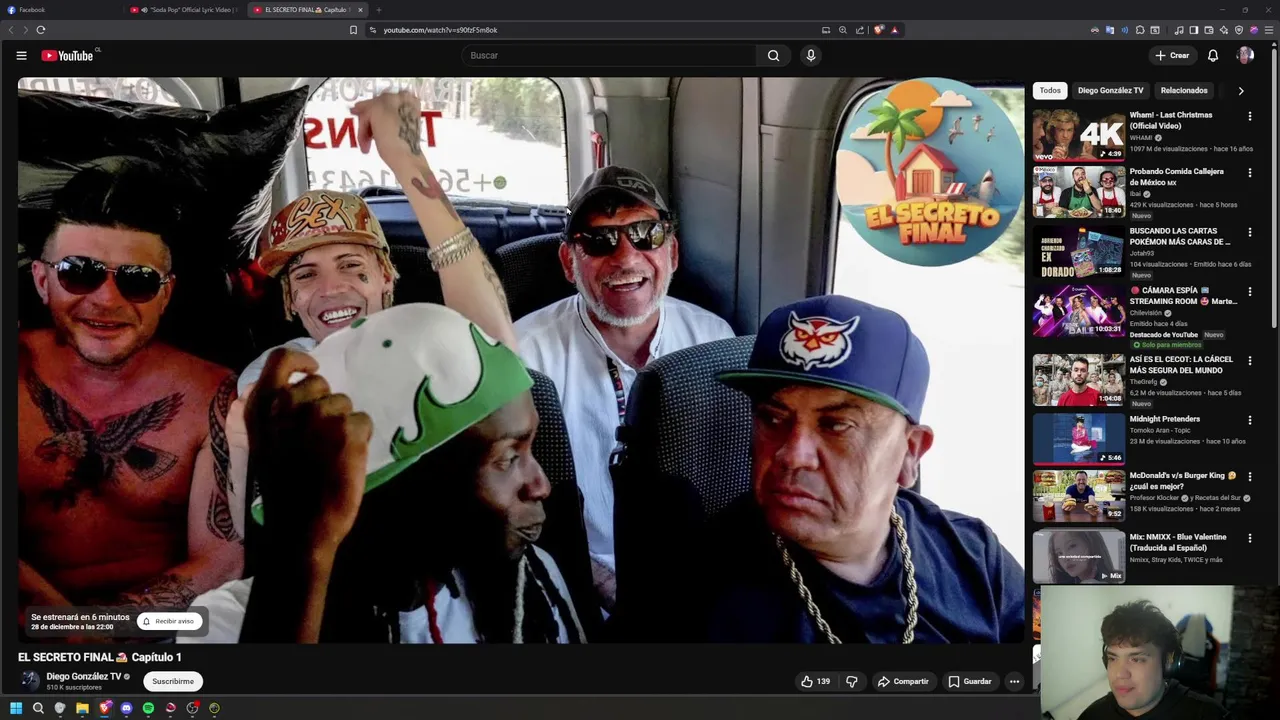Like the video with thumbs up
This screenshot has height=720, width=1280.
pos(815,682)
